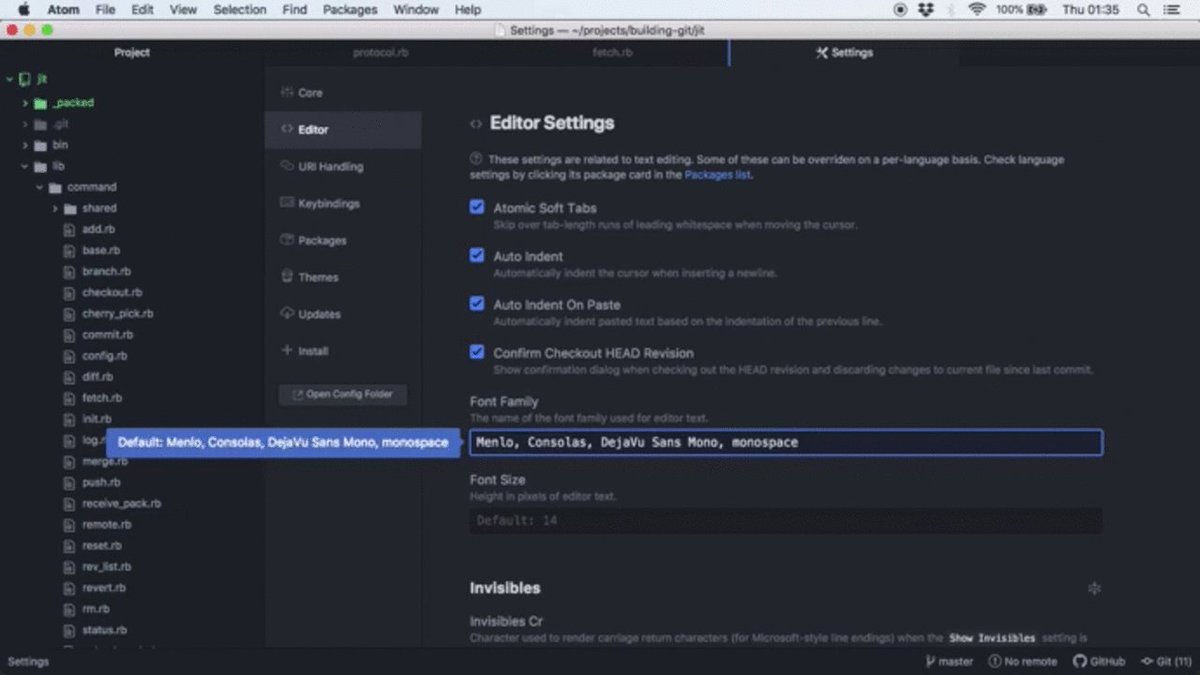
Task: Open status.rb in the tree
Action: (x=104, y=630)
